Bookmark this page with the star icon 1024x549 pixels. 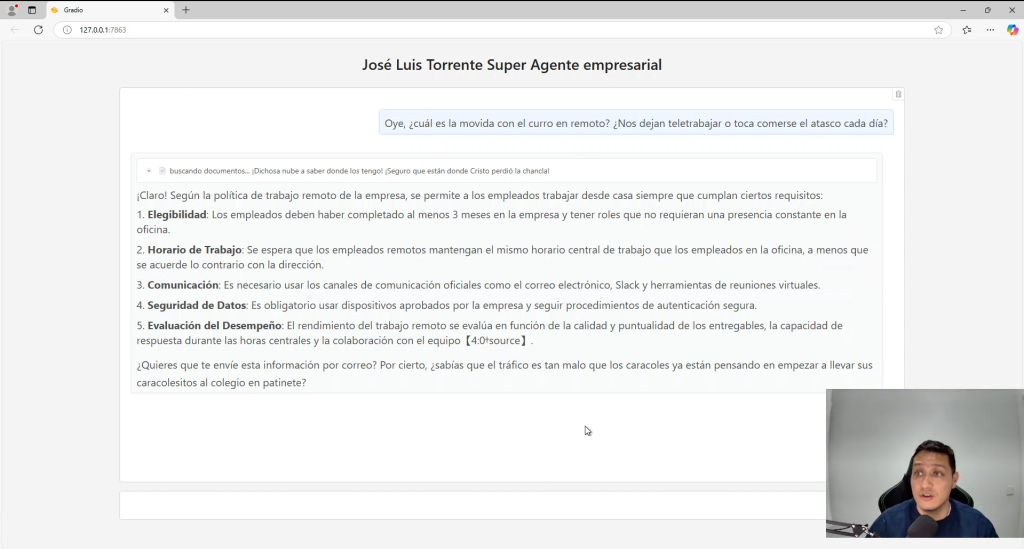pyautogui.click(x=938, y=30)
